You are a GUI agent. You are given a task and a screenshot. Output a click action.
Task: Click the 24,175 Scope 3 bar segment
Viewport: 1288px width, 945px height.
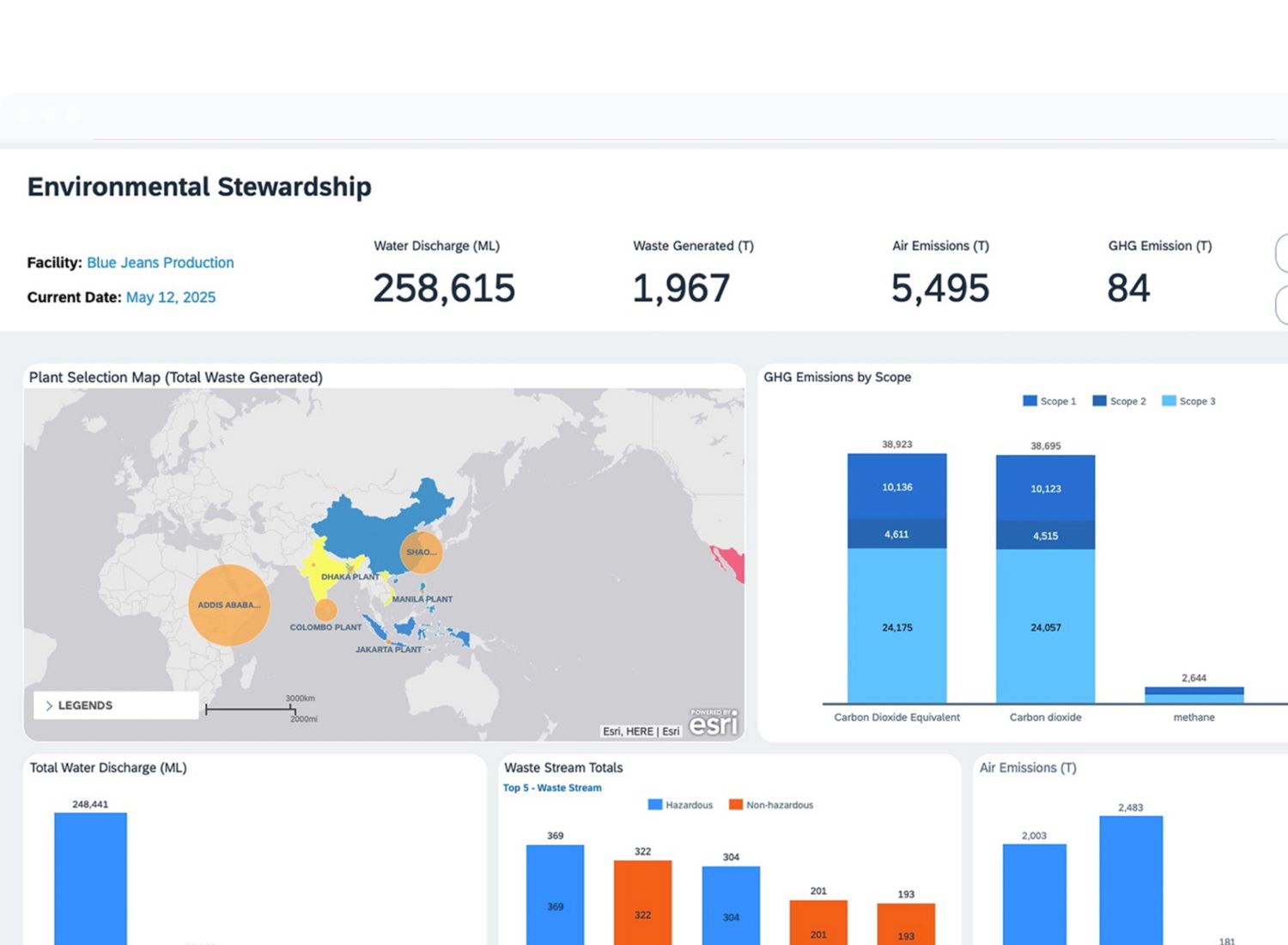pyautogui.click(x=896, y=627)
